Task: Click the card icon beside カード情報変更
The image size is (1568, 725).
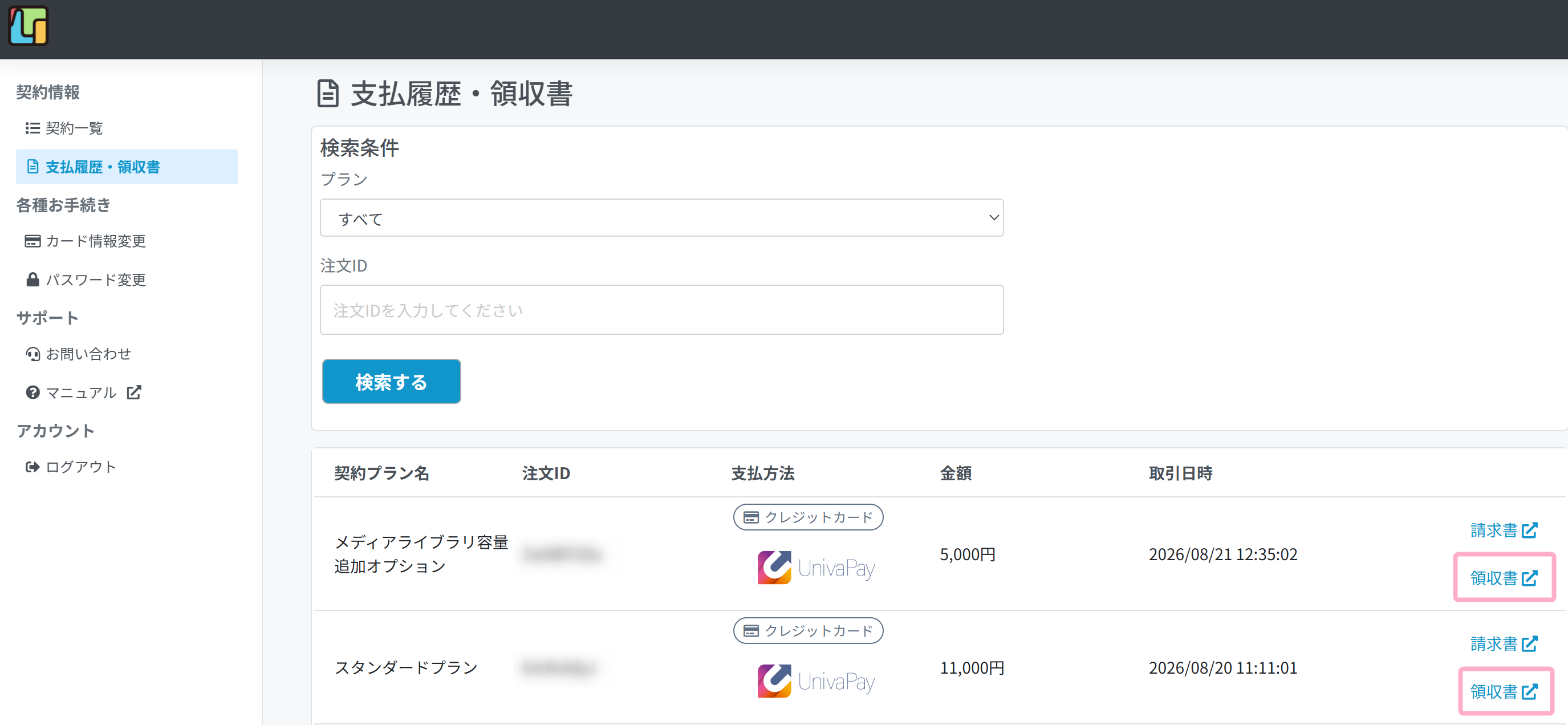Action: 33,241
